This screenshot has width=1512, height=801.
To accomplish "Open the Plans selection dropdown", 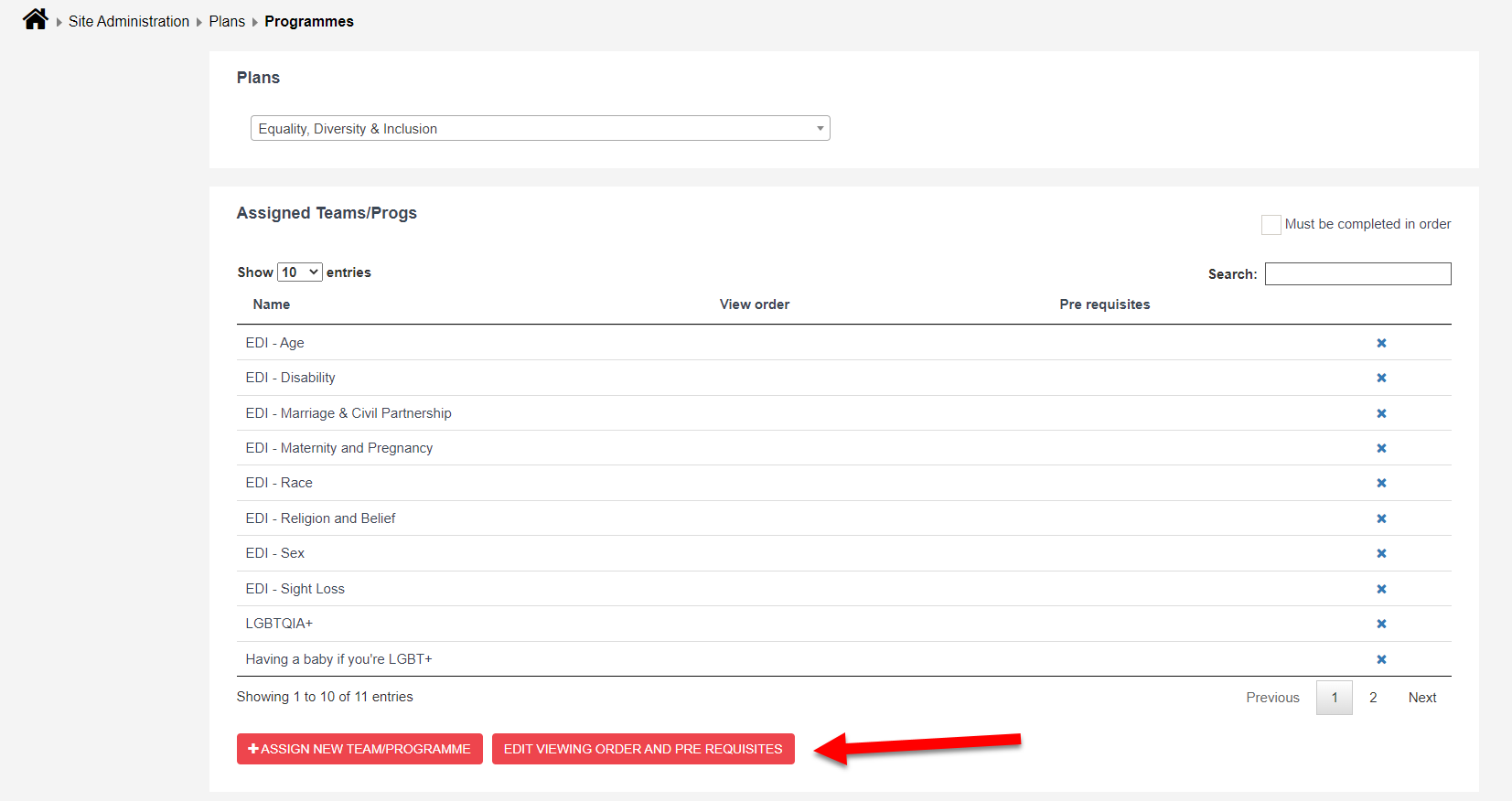I will pos(540,128).
